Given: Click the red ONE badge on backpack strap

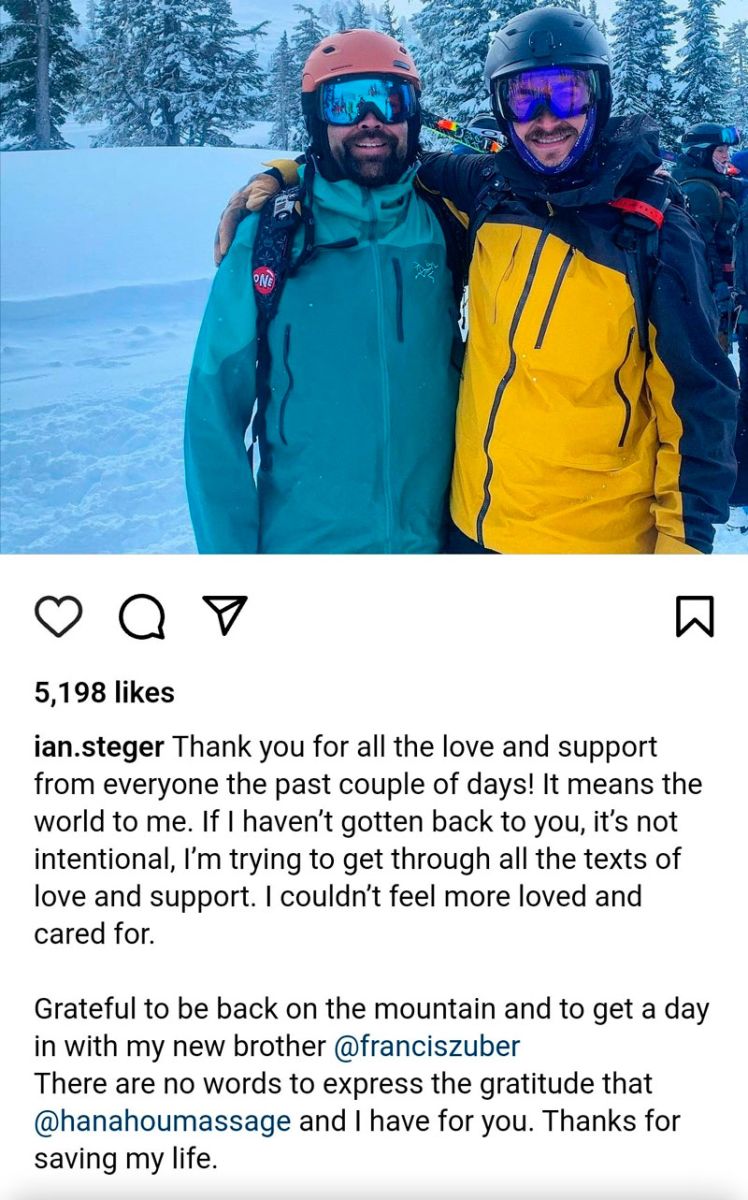Looking at the screenshot, I should (264, 279).
